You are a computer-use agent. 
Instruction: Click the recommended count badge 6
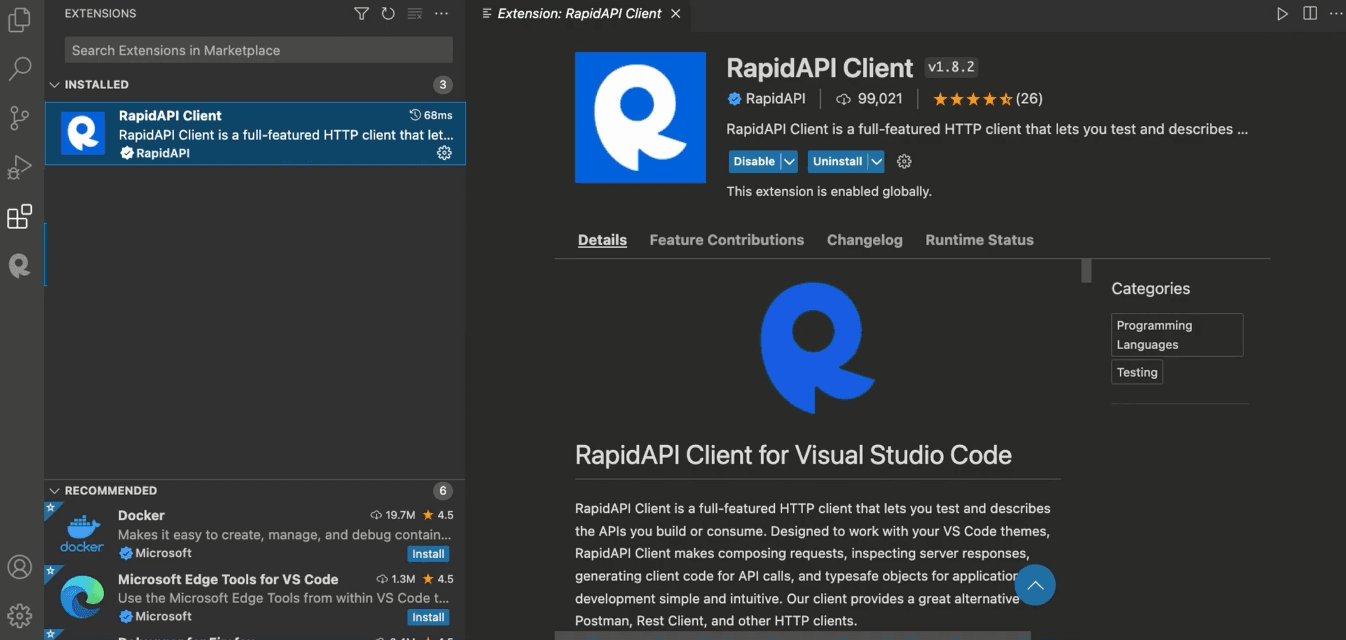[443, 491]
